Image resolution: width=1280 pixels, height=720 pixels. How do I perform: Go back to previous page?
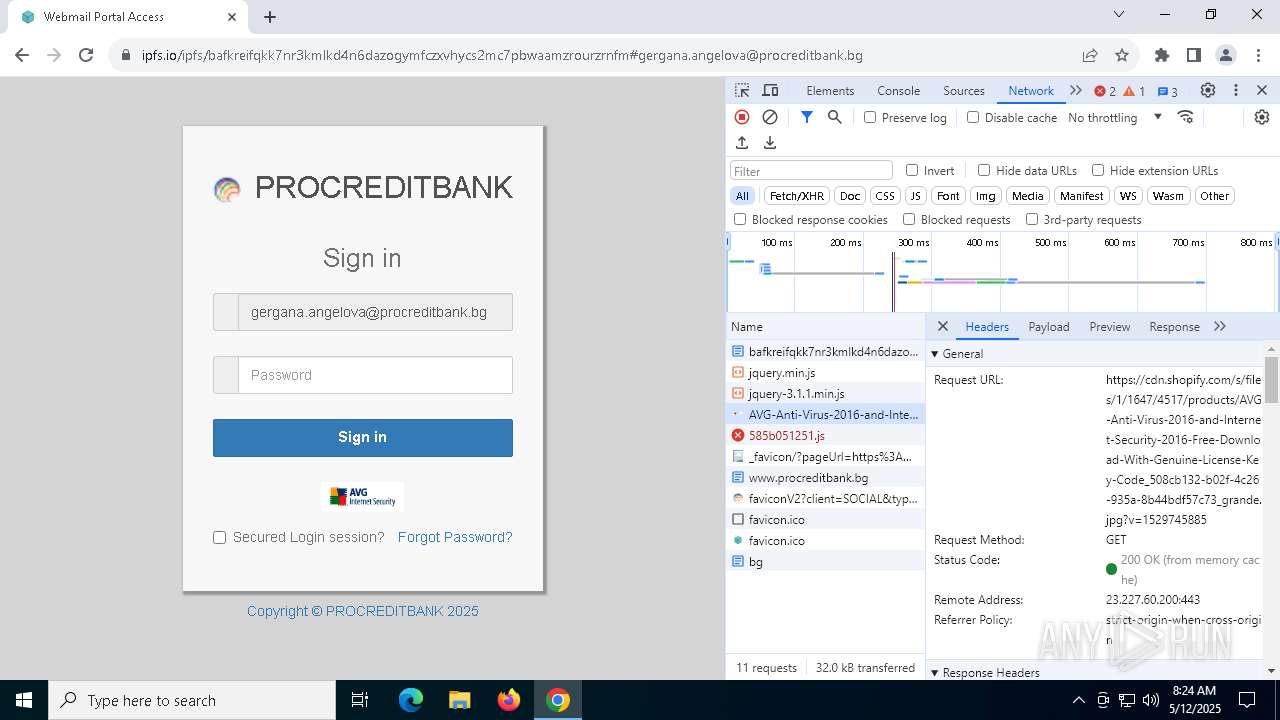pos(22,55)
